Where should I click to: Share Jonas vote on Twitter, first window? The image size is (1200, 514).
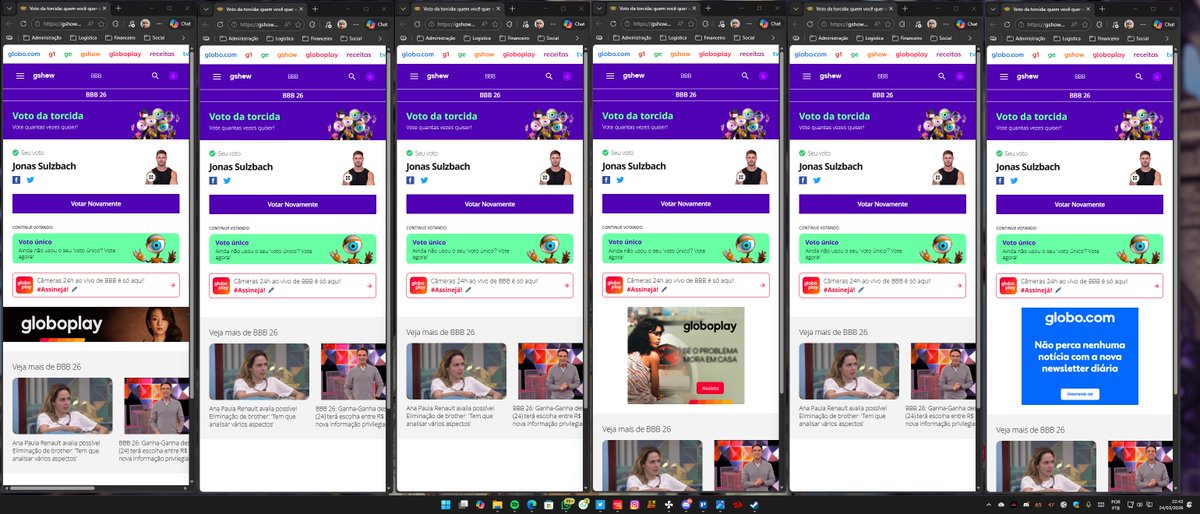(30, 180)
